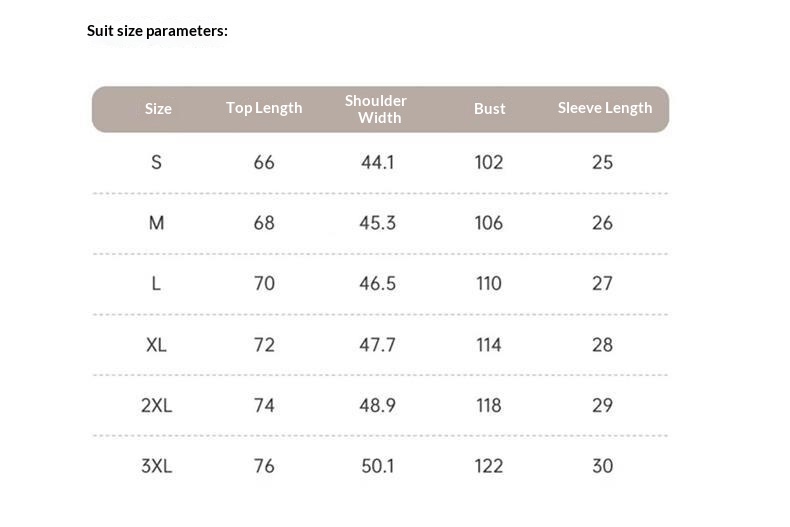Select the 3XL size row label
The width and height of the screenshot is (790, 527).
click(156, 466)
